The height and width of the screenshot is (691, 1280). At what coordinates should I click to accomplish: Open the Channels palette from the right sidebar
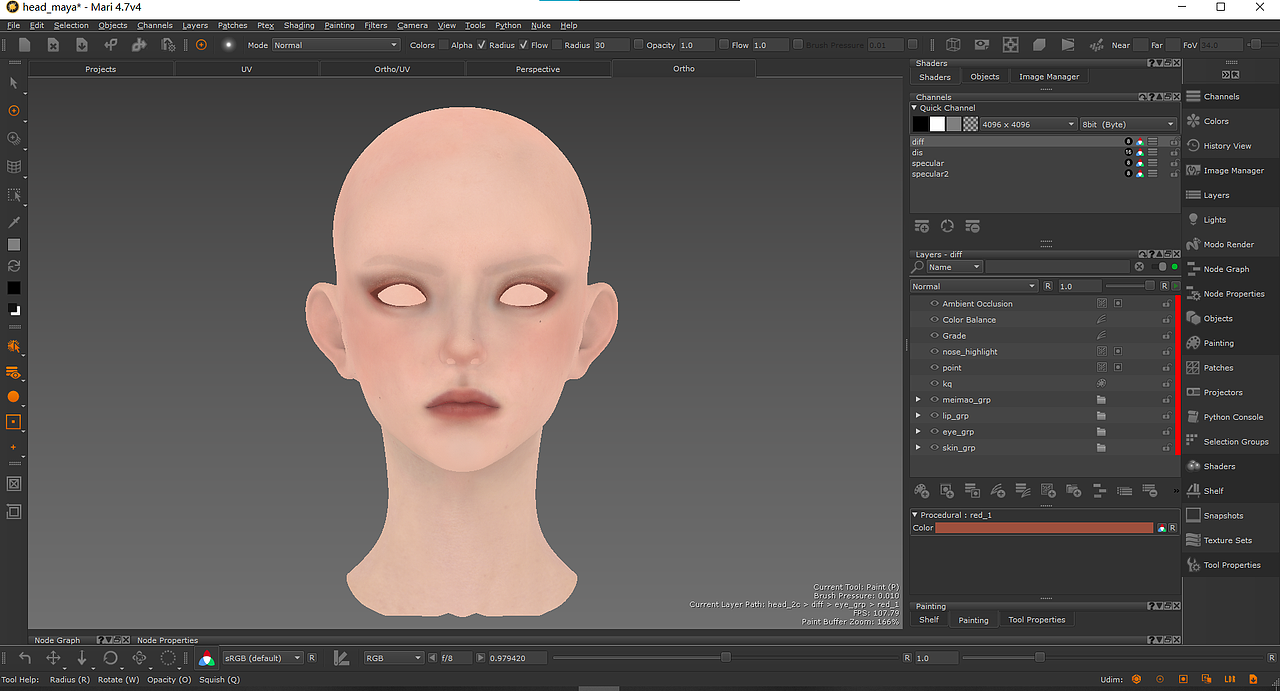[1221, 97]
